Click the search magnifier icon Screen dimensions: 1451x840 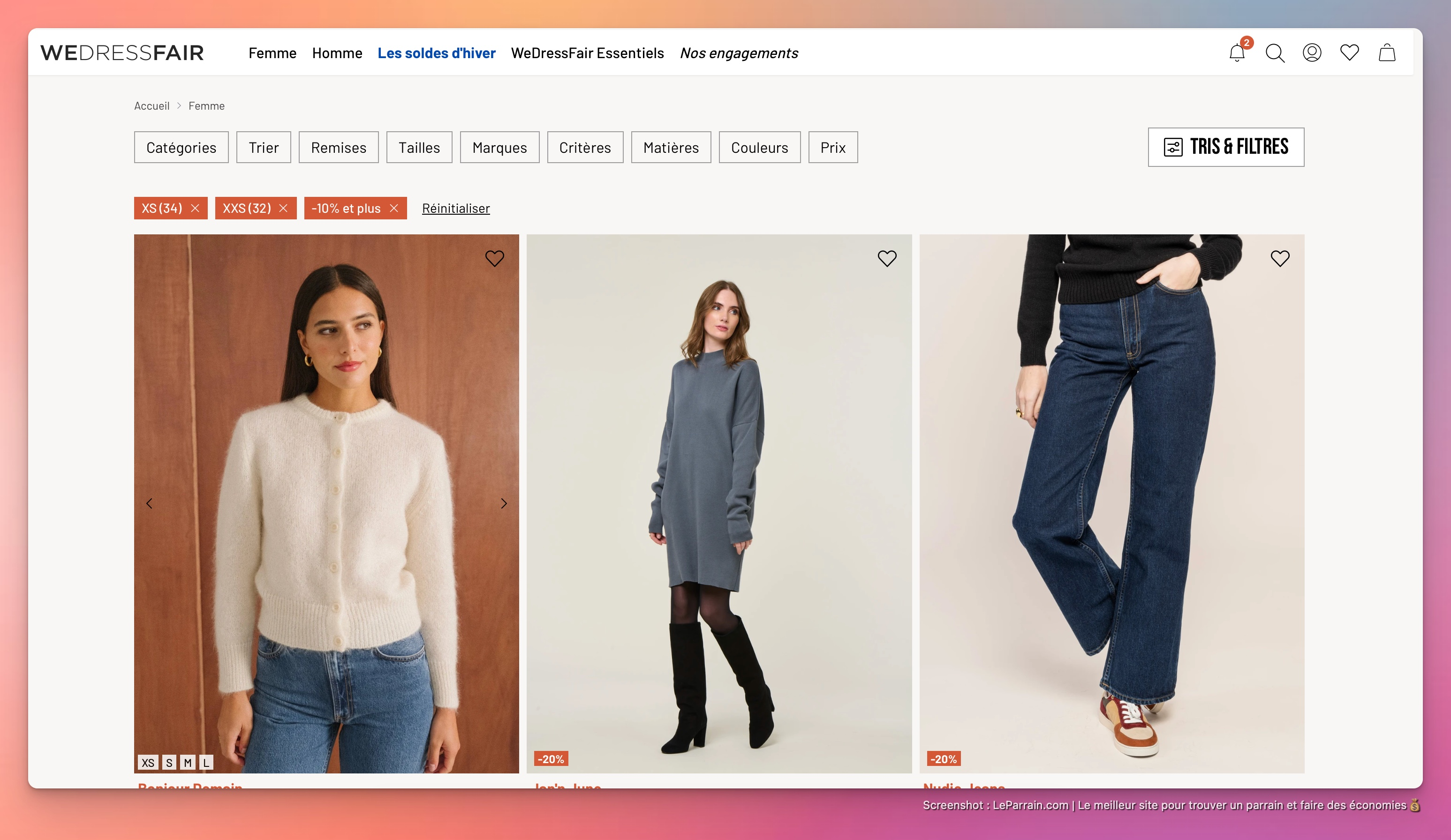(x=1275, y=53)
